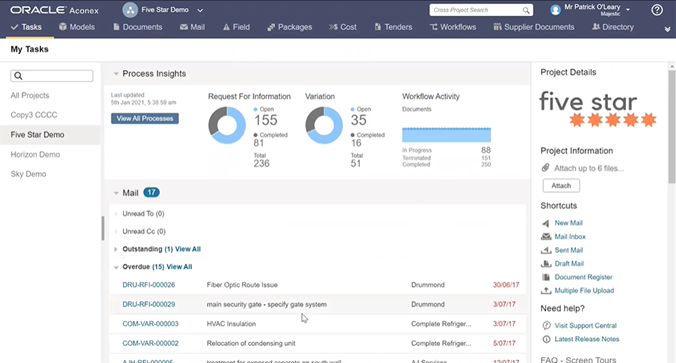Click the New Mail paper plane icon
This screenshot has width=676, height=363.
coord(546,223)
